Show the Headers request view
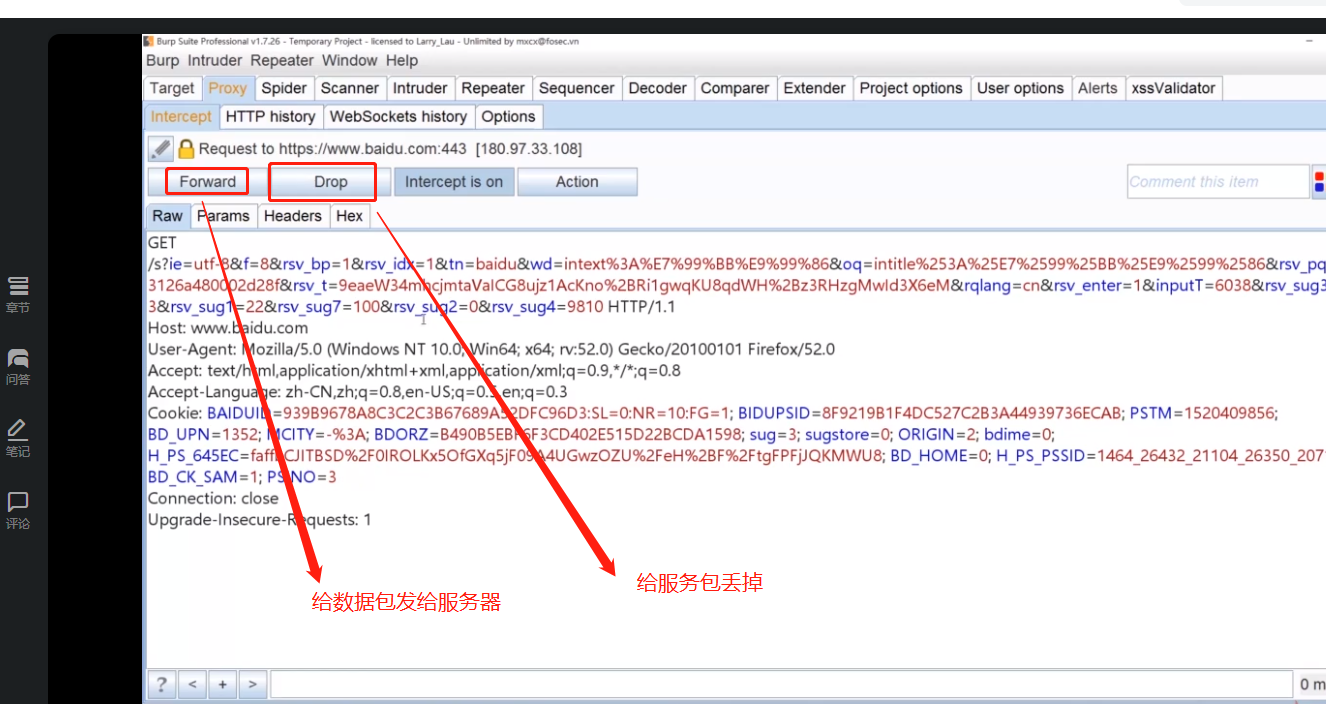This screenshot has width=1326, height=704. point(293,216)
